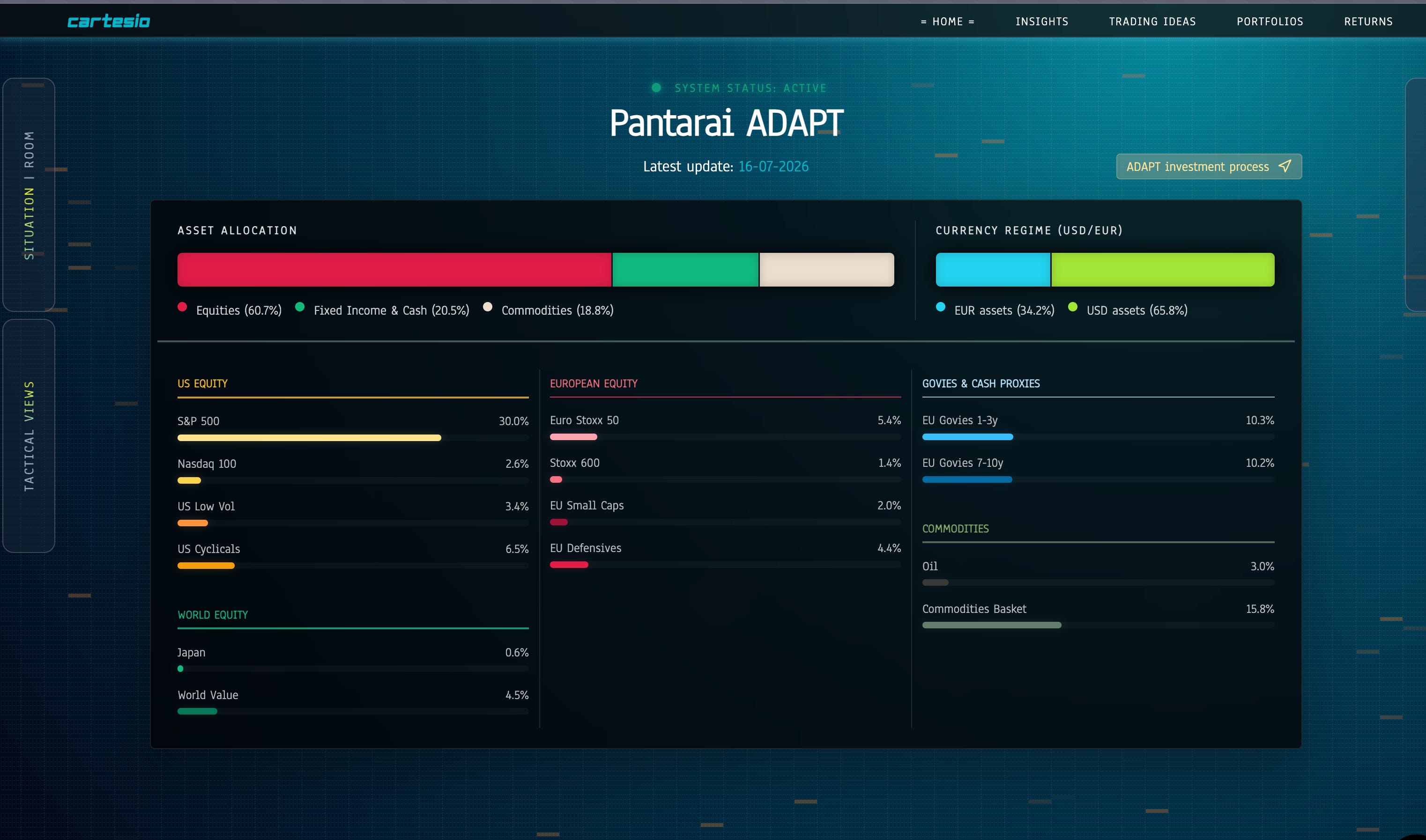Click the S&P 500 30.0% value
This screenshot has height=840, width=1426.
coord(513,421)
